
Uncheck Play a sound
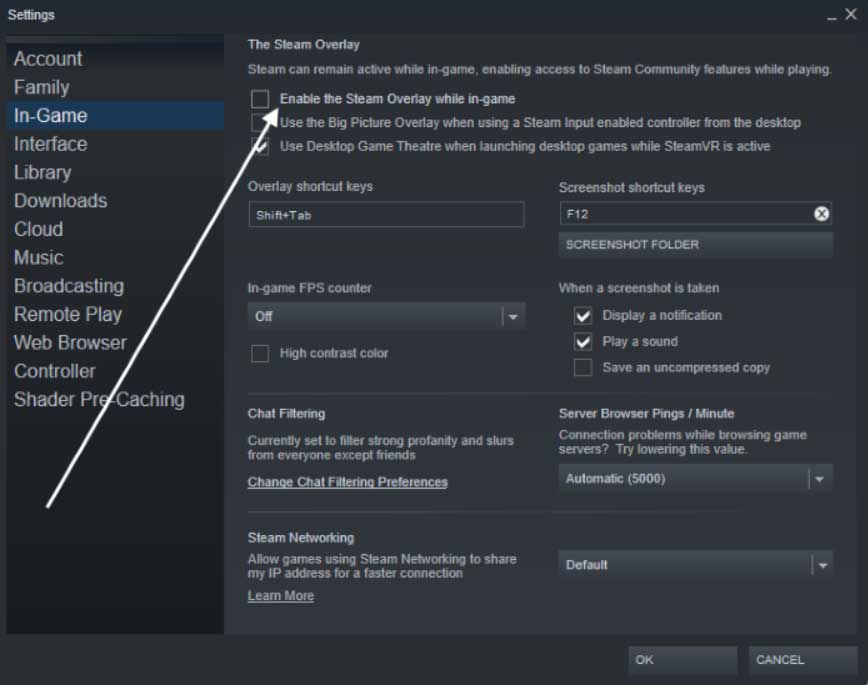coord(583,342)
